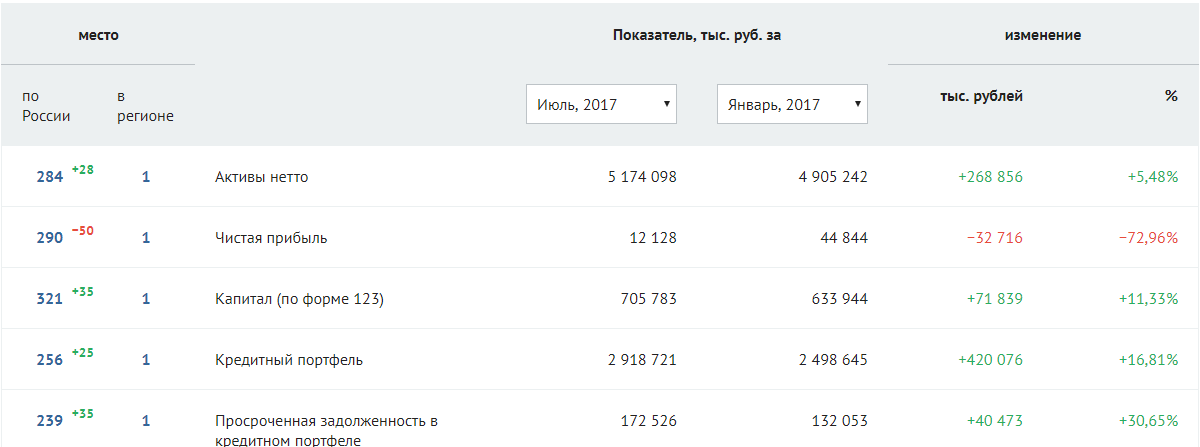Click the '%' change column header
Image resolution: width=1200 pixels, height=447 pixels.
click(1171, 96)
